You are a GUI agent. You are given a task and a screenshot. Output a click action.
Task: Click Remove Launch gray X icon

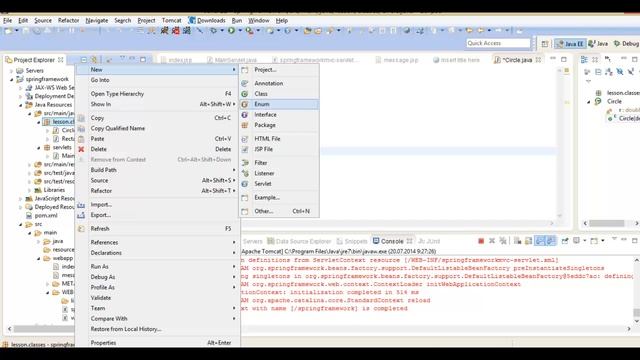click(492, 241)
